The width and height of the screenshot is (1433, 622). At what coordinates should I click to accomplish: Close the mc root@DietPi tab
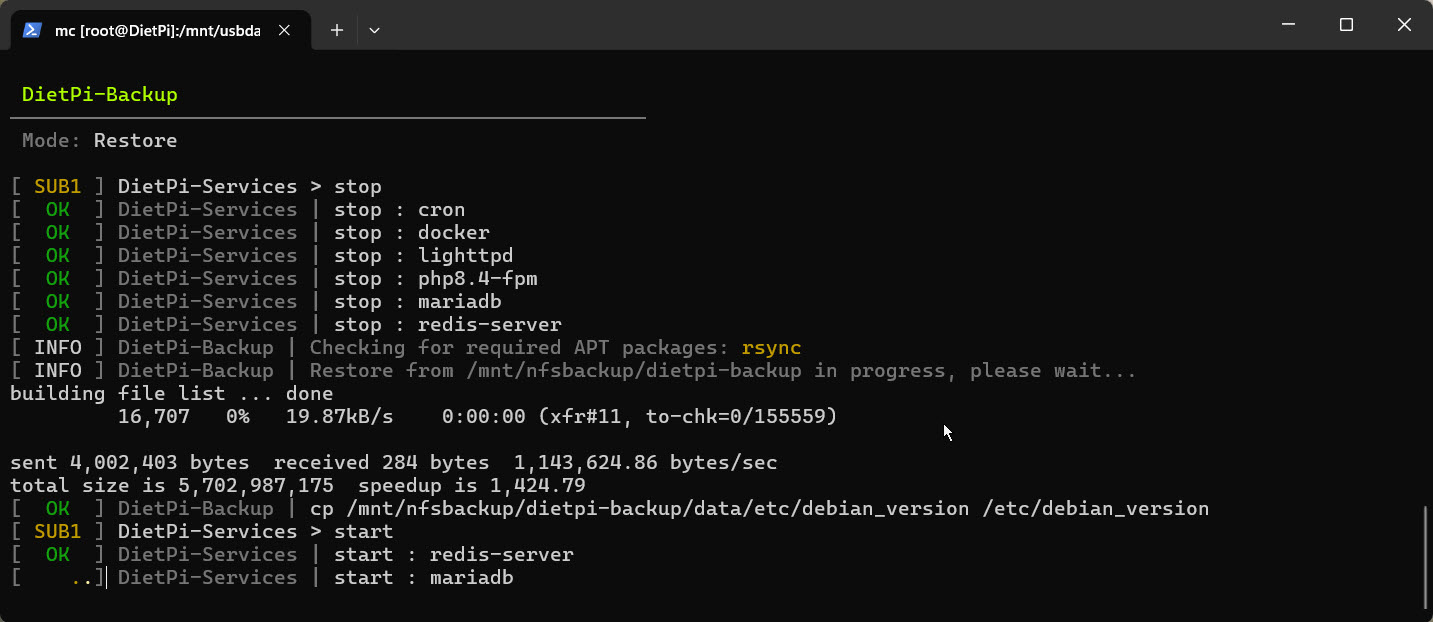[x=284, y=30]
